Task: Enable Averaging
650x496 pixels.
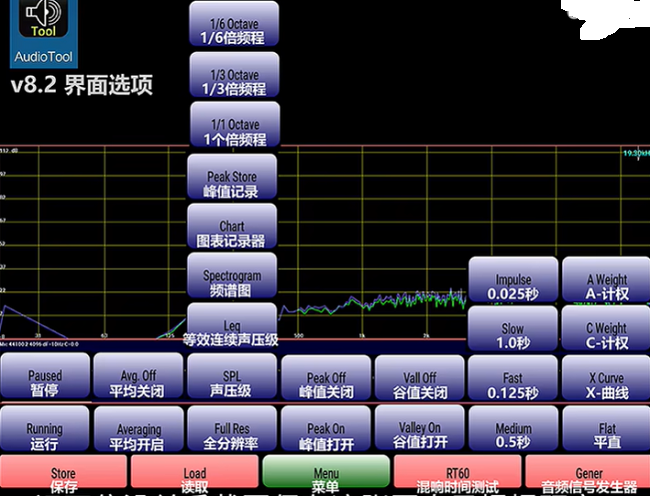Action: [138, 429]
